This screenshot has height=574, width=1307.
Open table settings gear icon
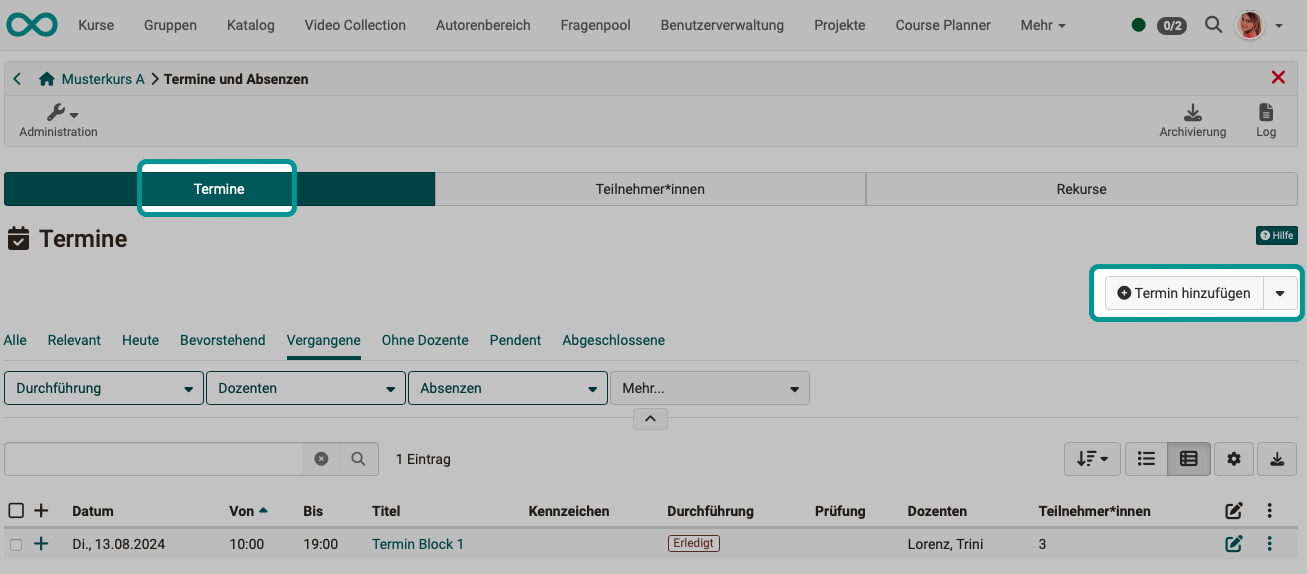[x=1234, y=459]
